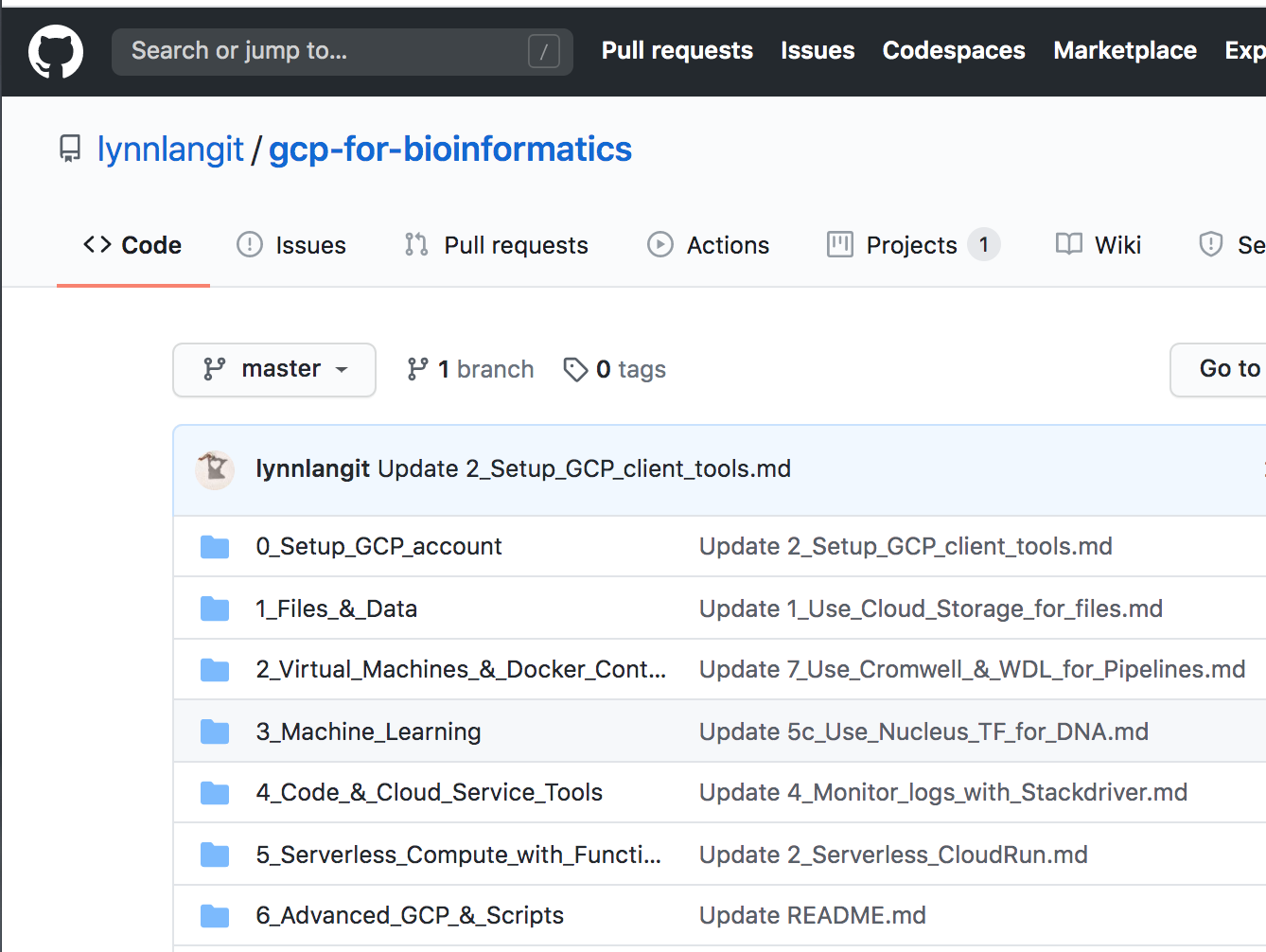This screenshot has height=952, width=1266.
Task: Open the GitHub home logo
Action: (x=56, y=51)
